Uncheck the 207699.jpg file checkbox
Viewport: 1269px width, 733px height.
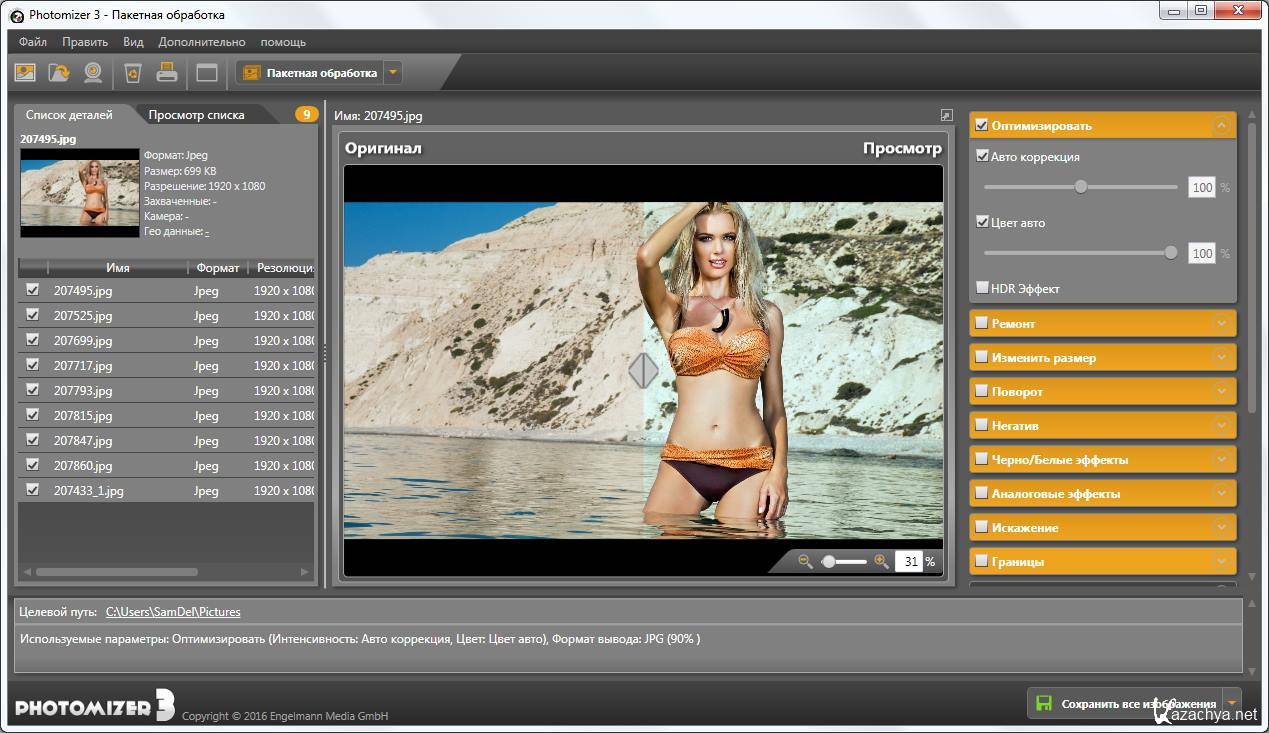point(33,340)
